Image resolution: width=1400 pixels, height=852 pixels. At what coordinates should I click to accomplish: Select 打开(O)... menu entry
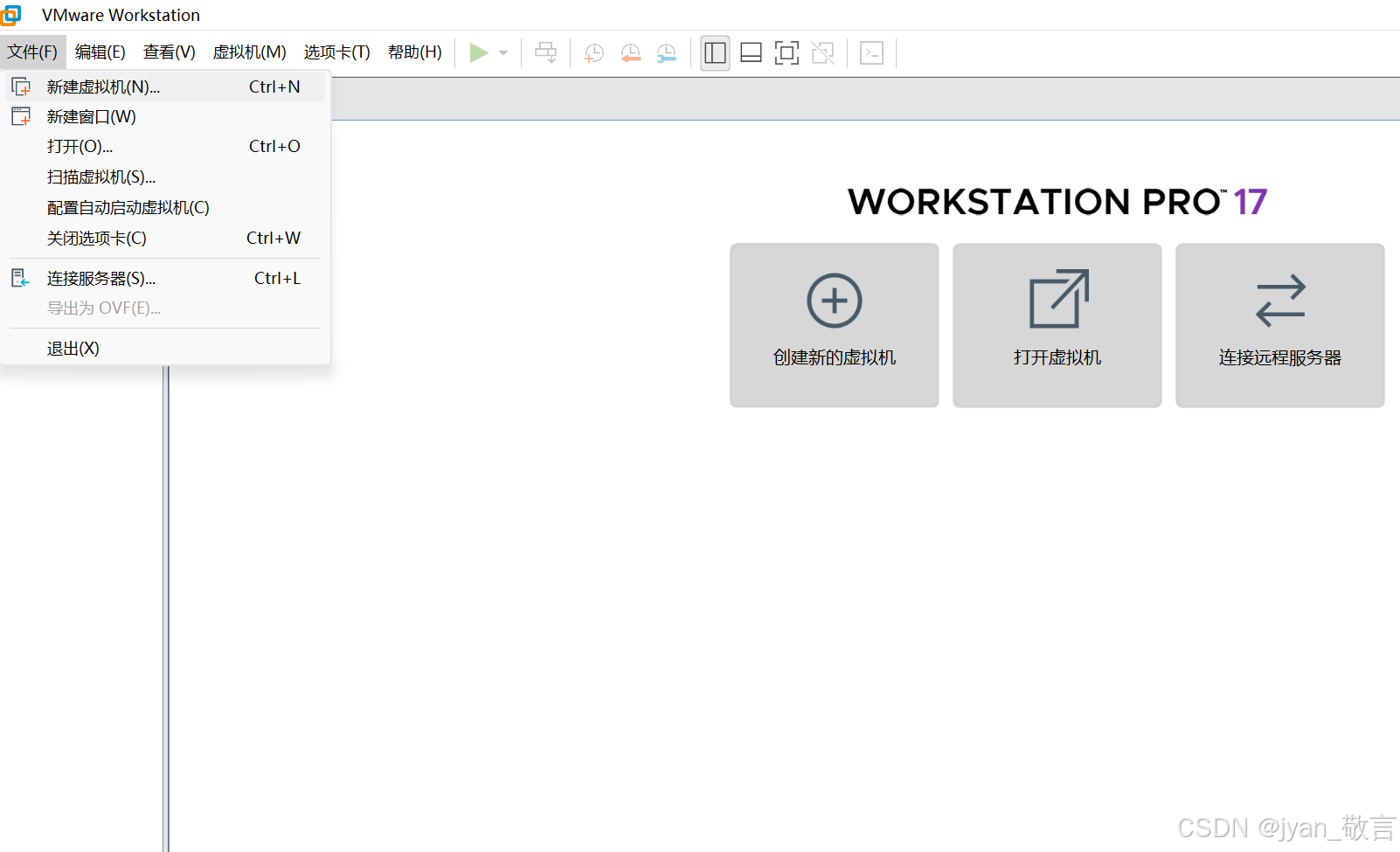[x=165, y=146]
